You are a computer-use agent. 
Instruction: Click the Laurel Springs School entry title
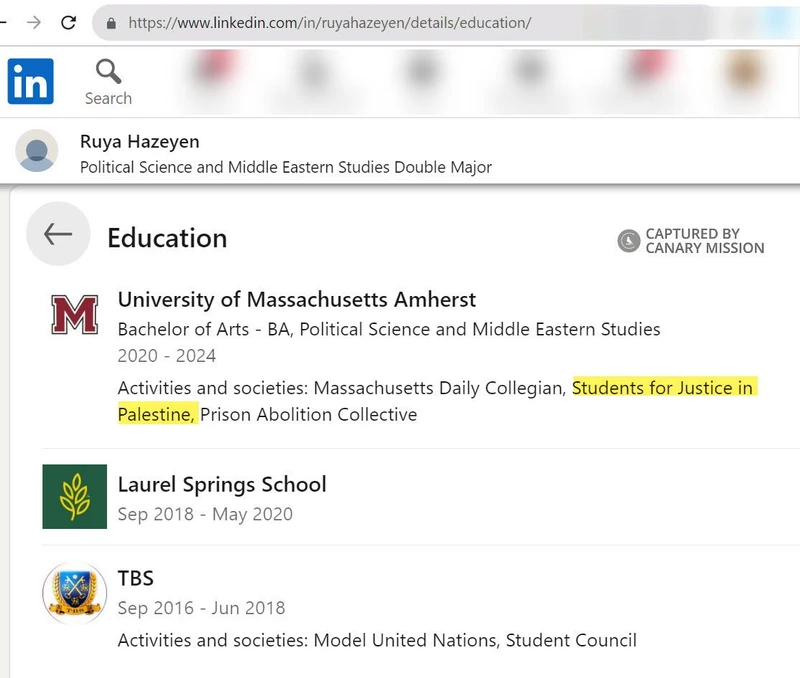pyautogui.click(x=222, y=484)
